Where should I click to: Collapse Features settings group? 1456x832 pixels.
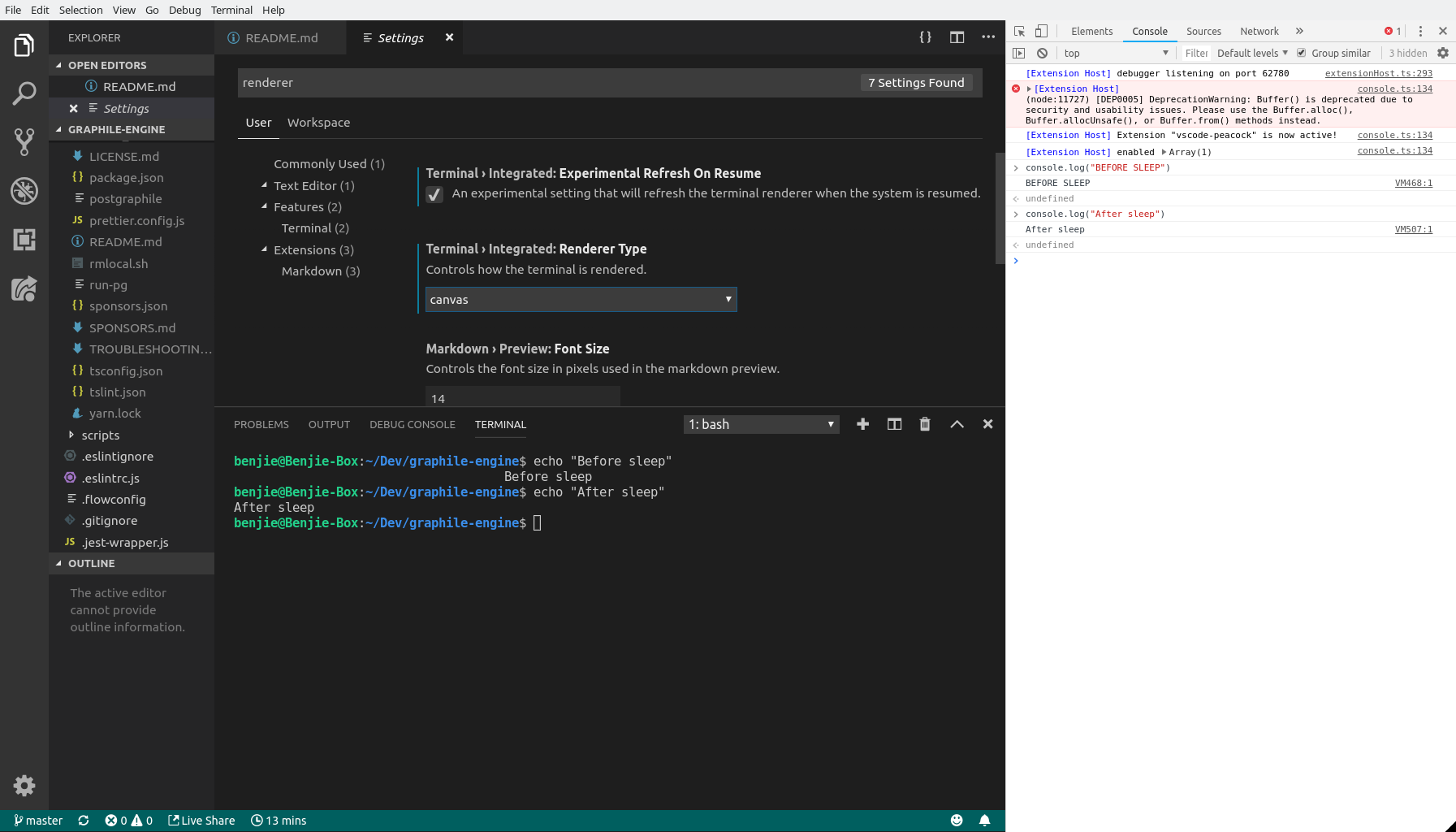[x=265, y=206]
